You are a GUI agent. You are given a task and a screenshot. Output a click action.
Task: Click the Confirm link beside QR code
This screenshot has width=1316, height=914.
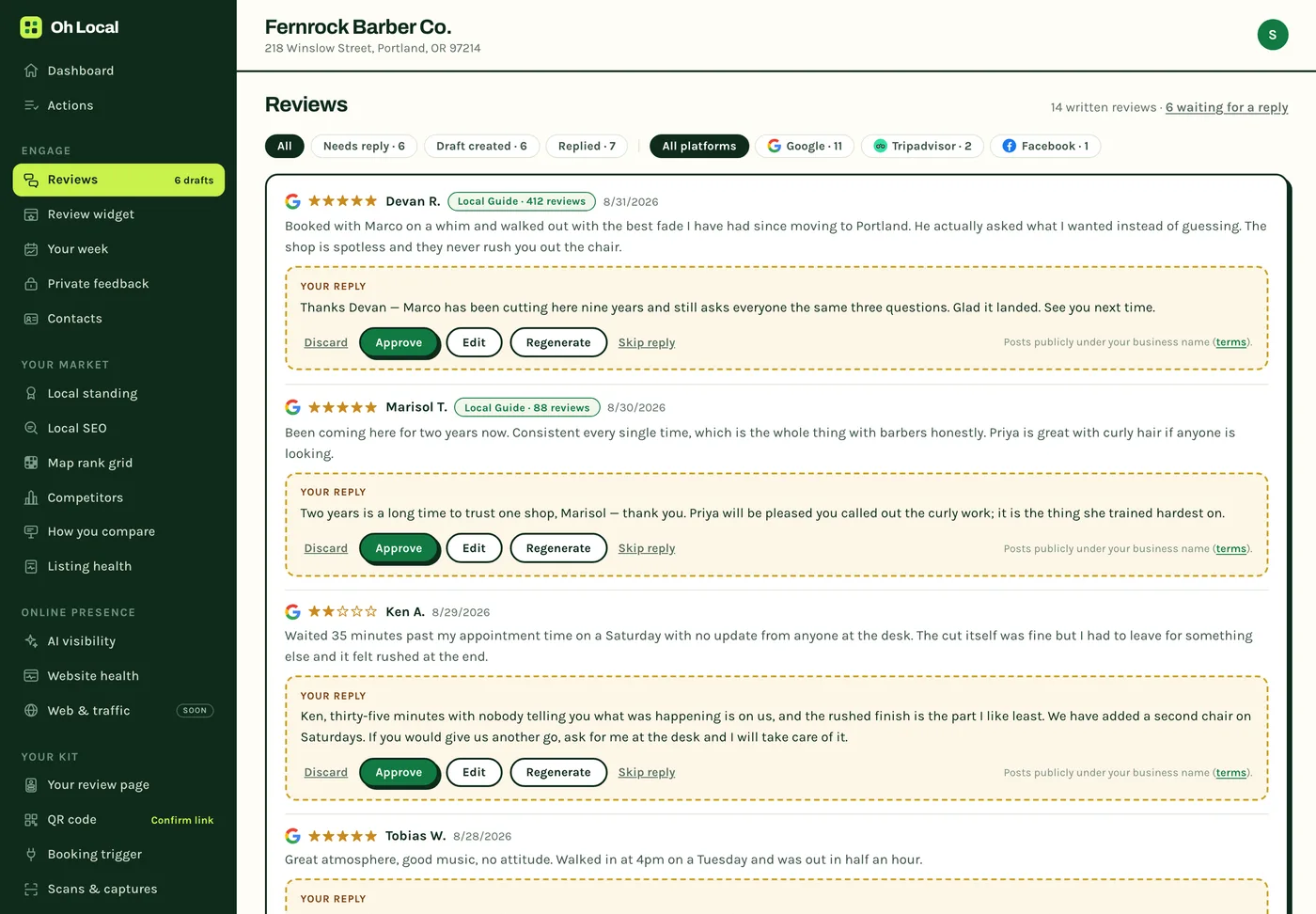182,820
